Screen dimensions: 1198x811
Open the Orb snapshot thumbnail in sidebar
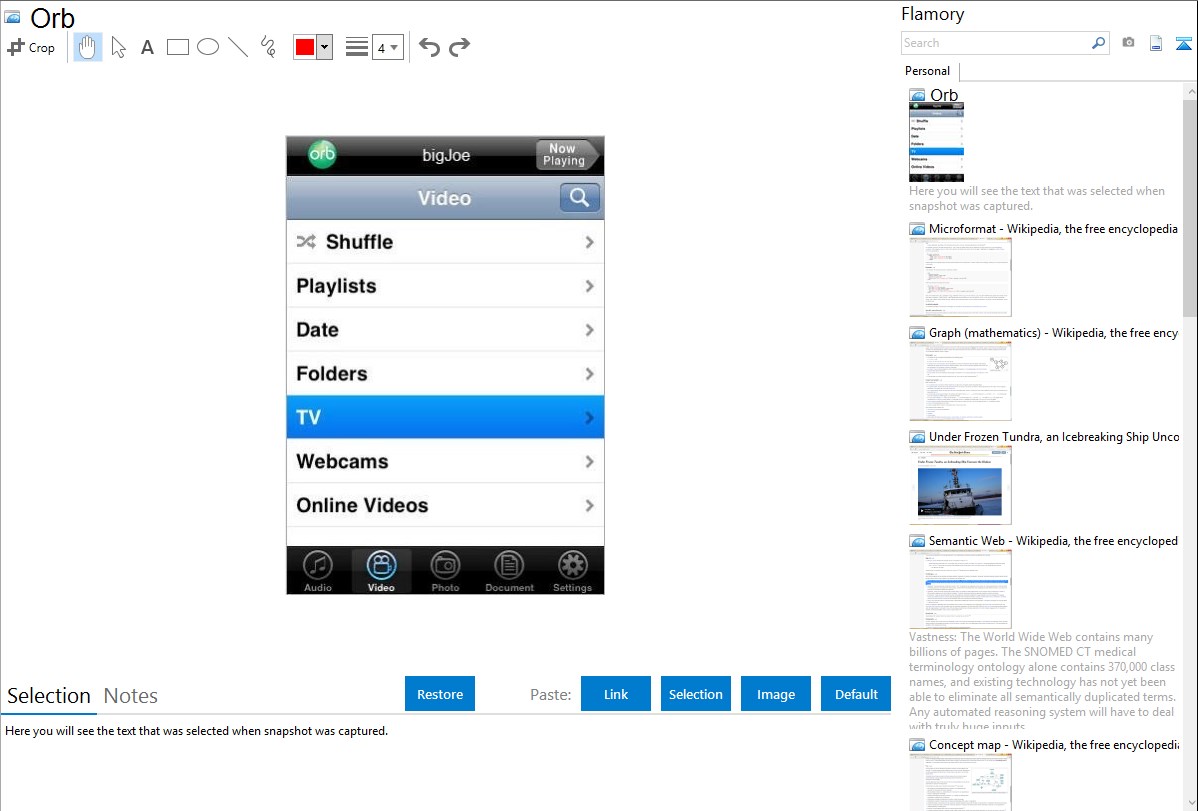[937, 142]
